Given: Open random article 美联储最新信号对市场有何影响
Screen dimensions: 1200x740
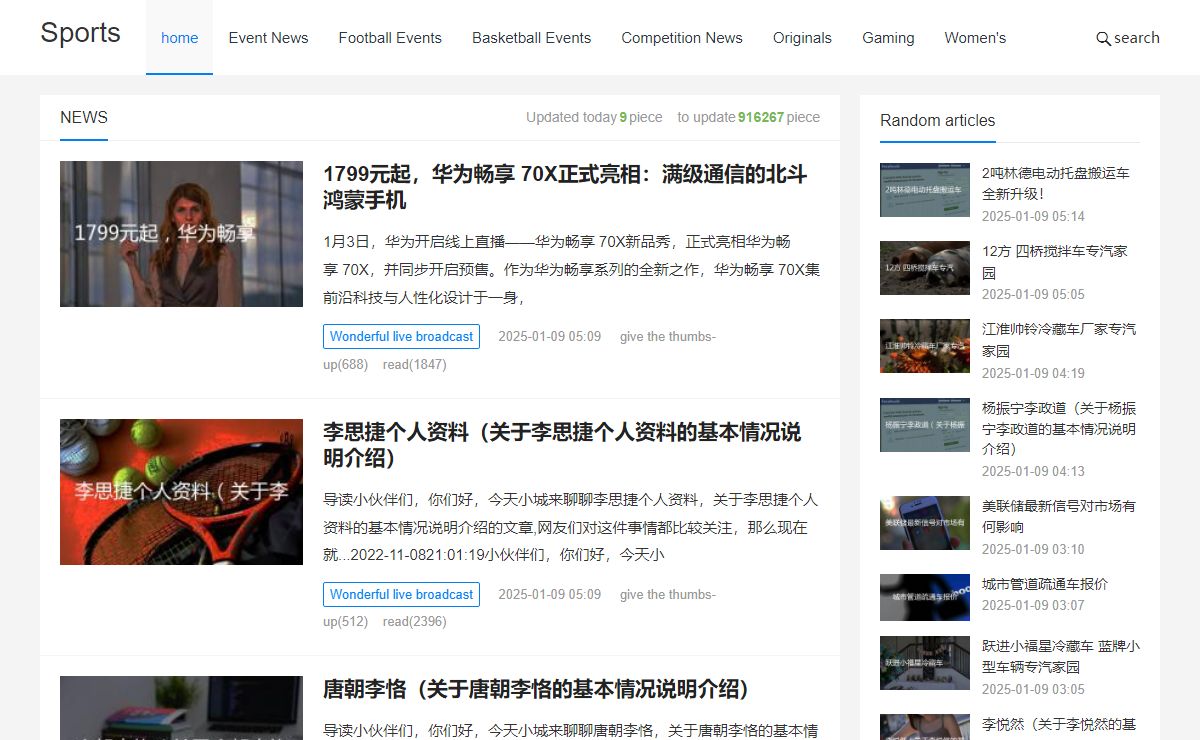Looking at the screenshot, I should (1059, 516).
